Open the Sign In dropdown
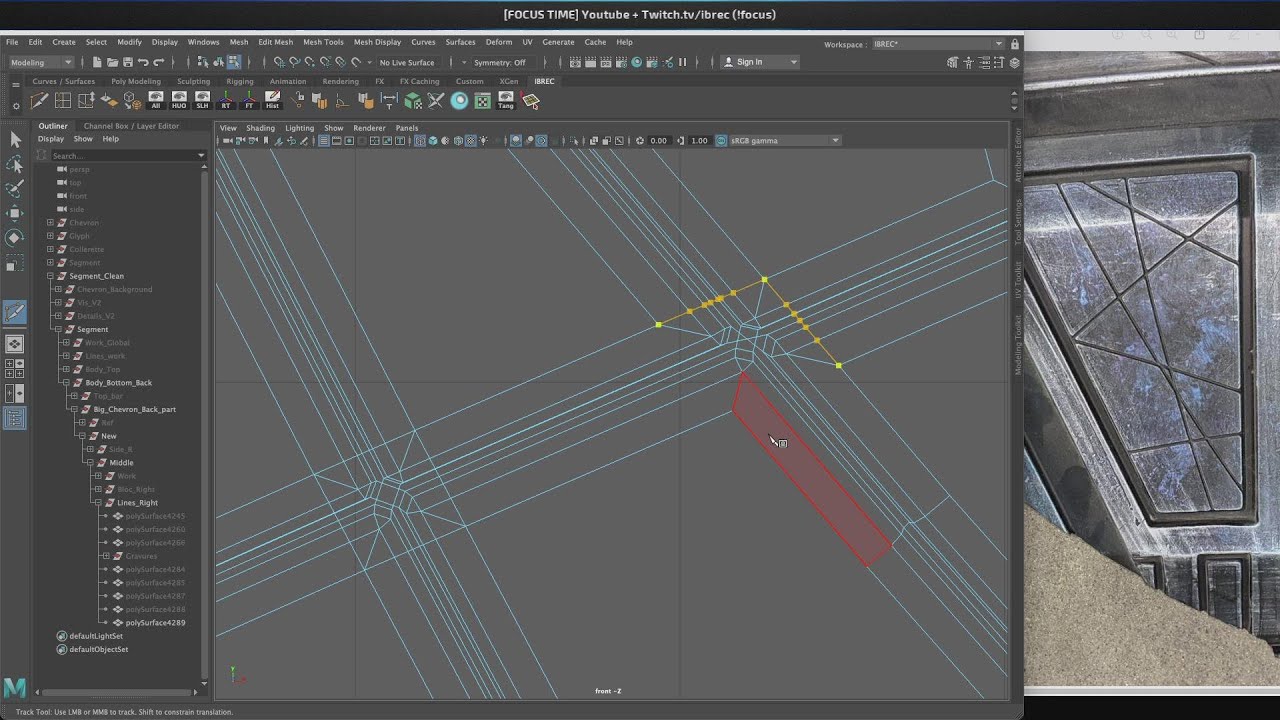1280x720 pixels. [760, 62]
